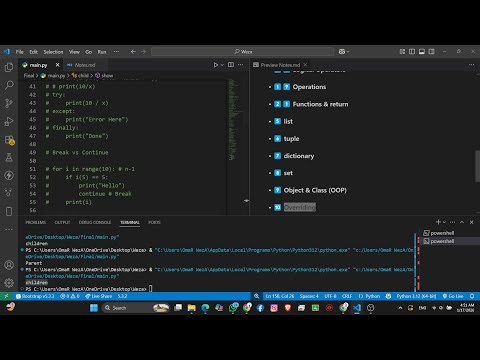Viewport: 480px width, 360px height.
Task: Select the second powershell terminal entry
Action: click(442, 241)
